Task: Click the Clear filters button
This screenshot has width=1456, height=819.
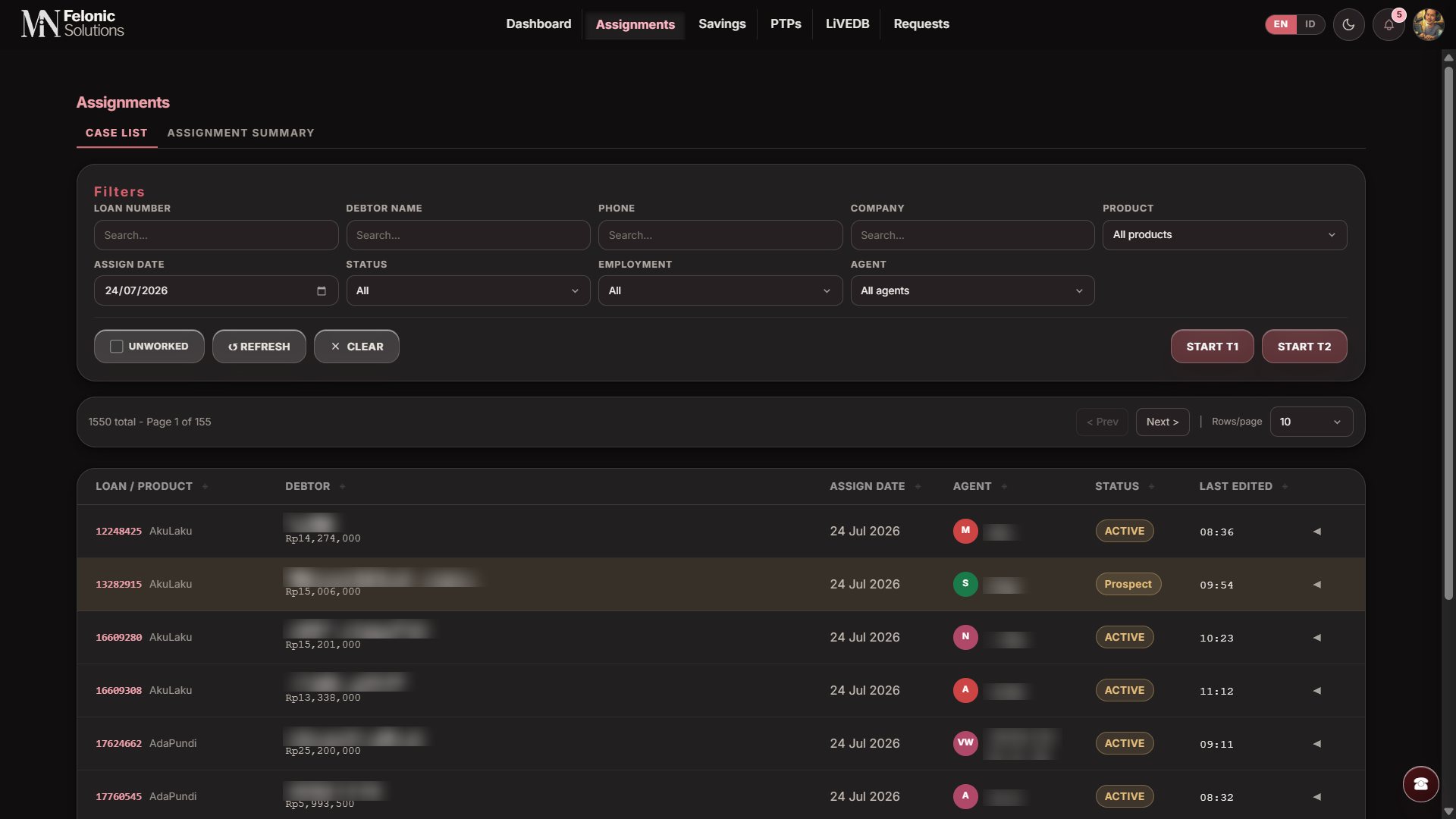Action: (x=356, y=347)
